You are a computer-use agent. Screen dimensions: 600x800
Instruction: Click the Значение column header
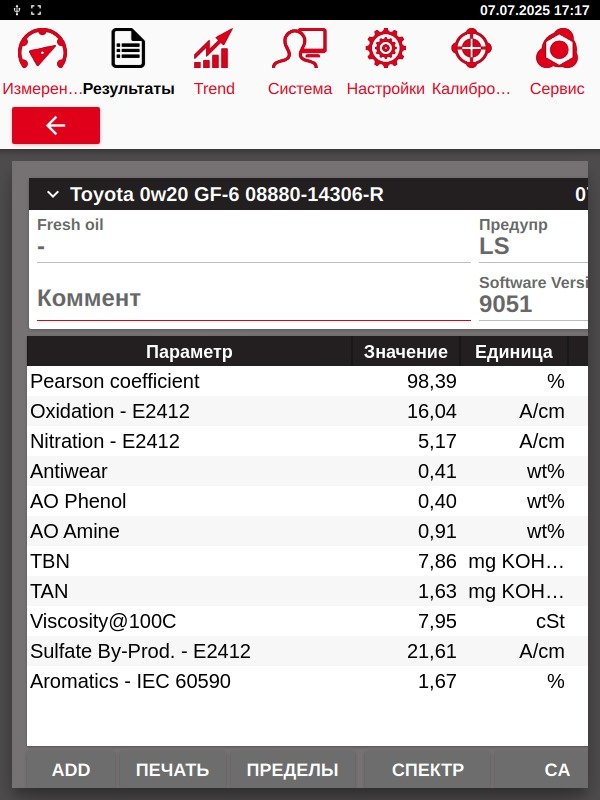pos(406,352)
